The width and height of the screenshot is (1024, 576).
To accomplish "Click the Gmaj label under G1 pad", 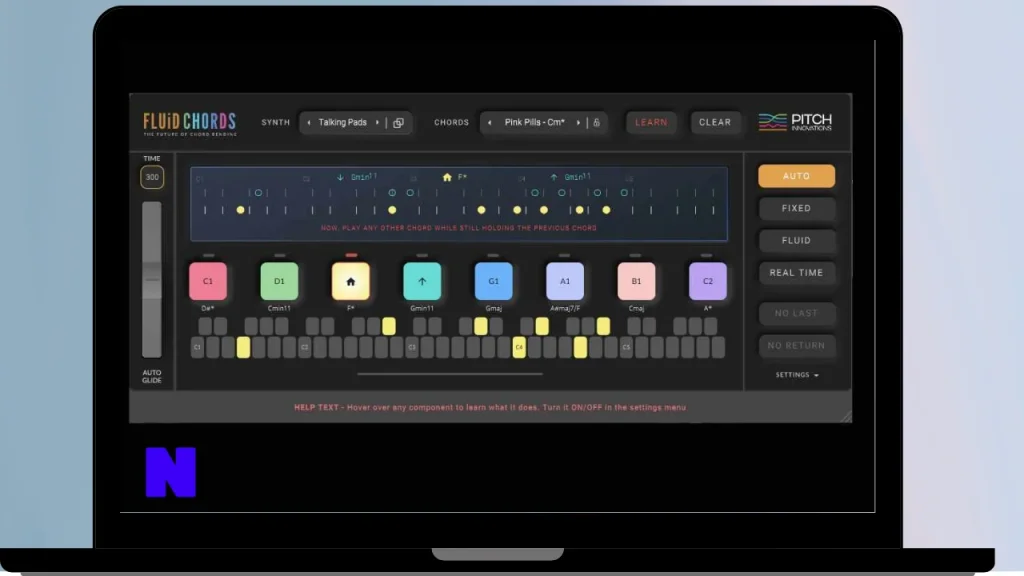I will pos(493,308).
